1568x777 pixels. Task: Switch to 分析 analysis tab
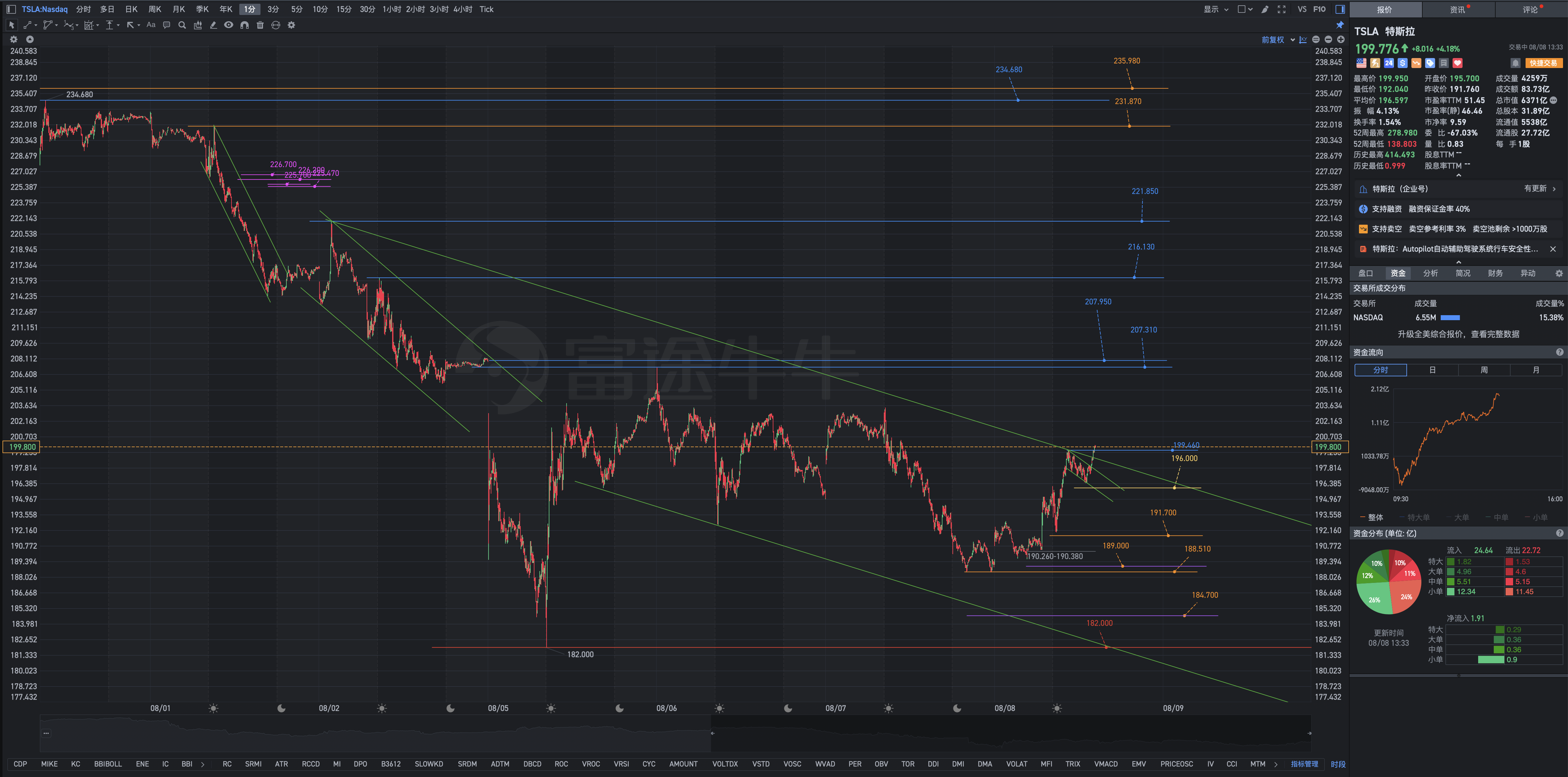(x=1430, y=273)
